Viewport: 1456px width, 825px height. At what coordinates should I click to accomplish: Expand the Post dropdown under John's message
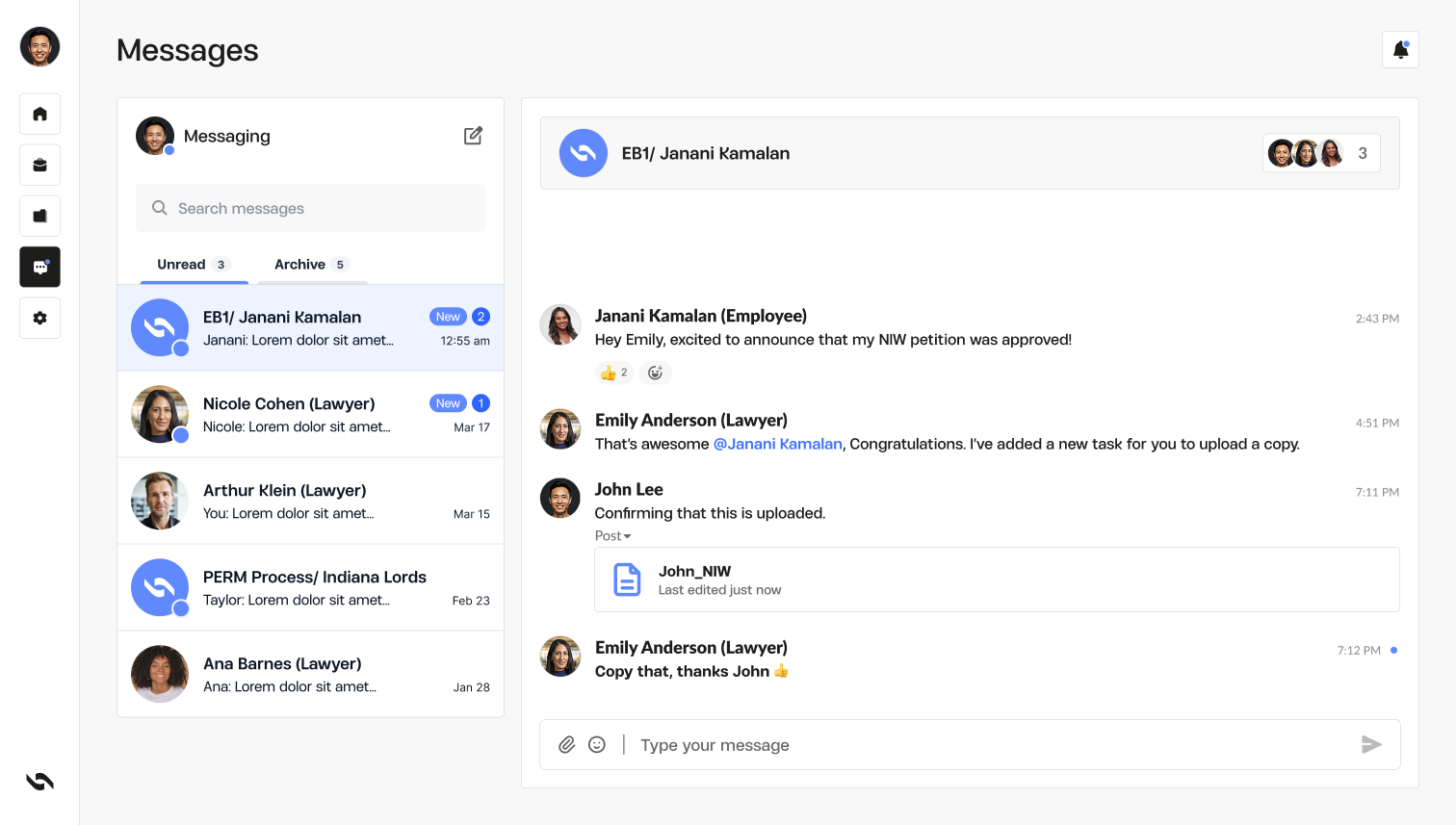coord(613,536)
